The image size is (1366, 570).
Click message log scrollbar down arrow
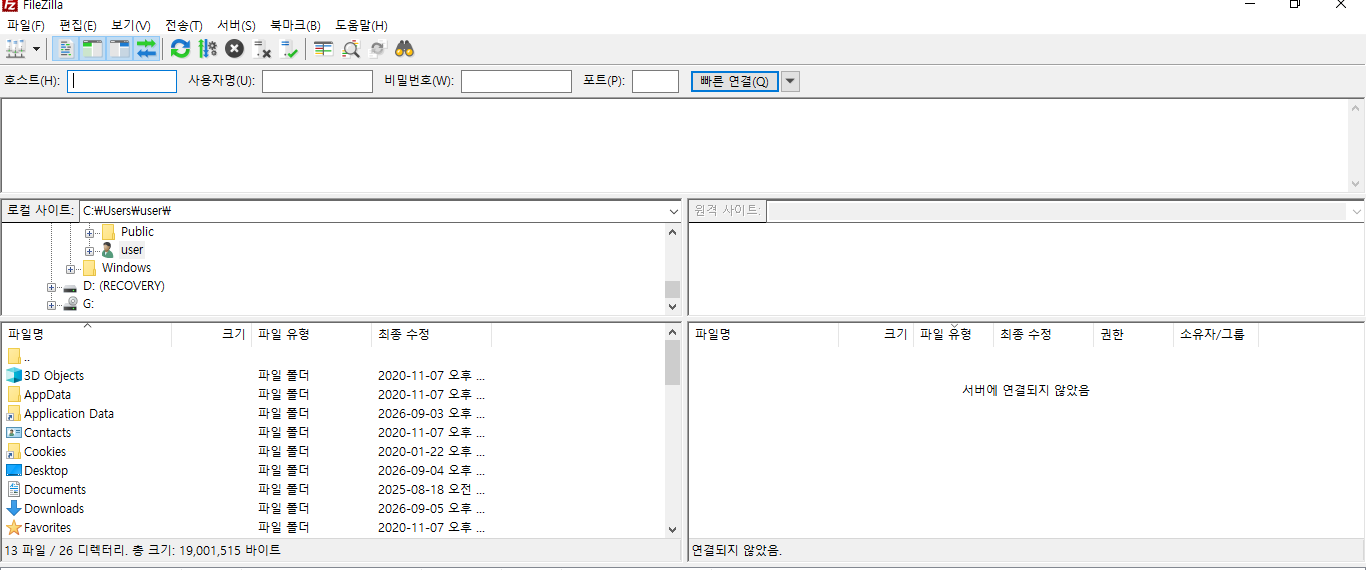(1356, 184)
